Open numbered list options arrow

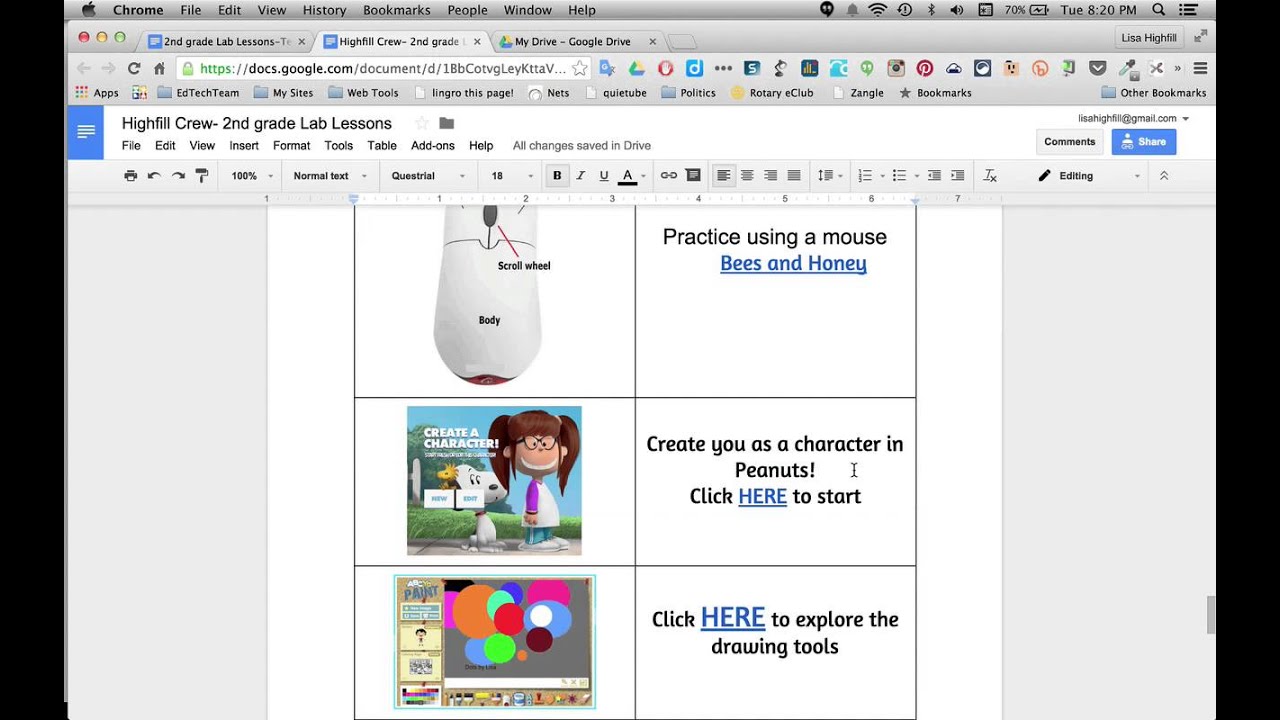click(x=882, y=176)
